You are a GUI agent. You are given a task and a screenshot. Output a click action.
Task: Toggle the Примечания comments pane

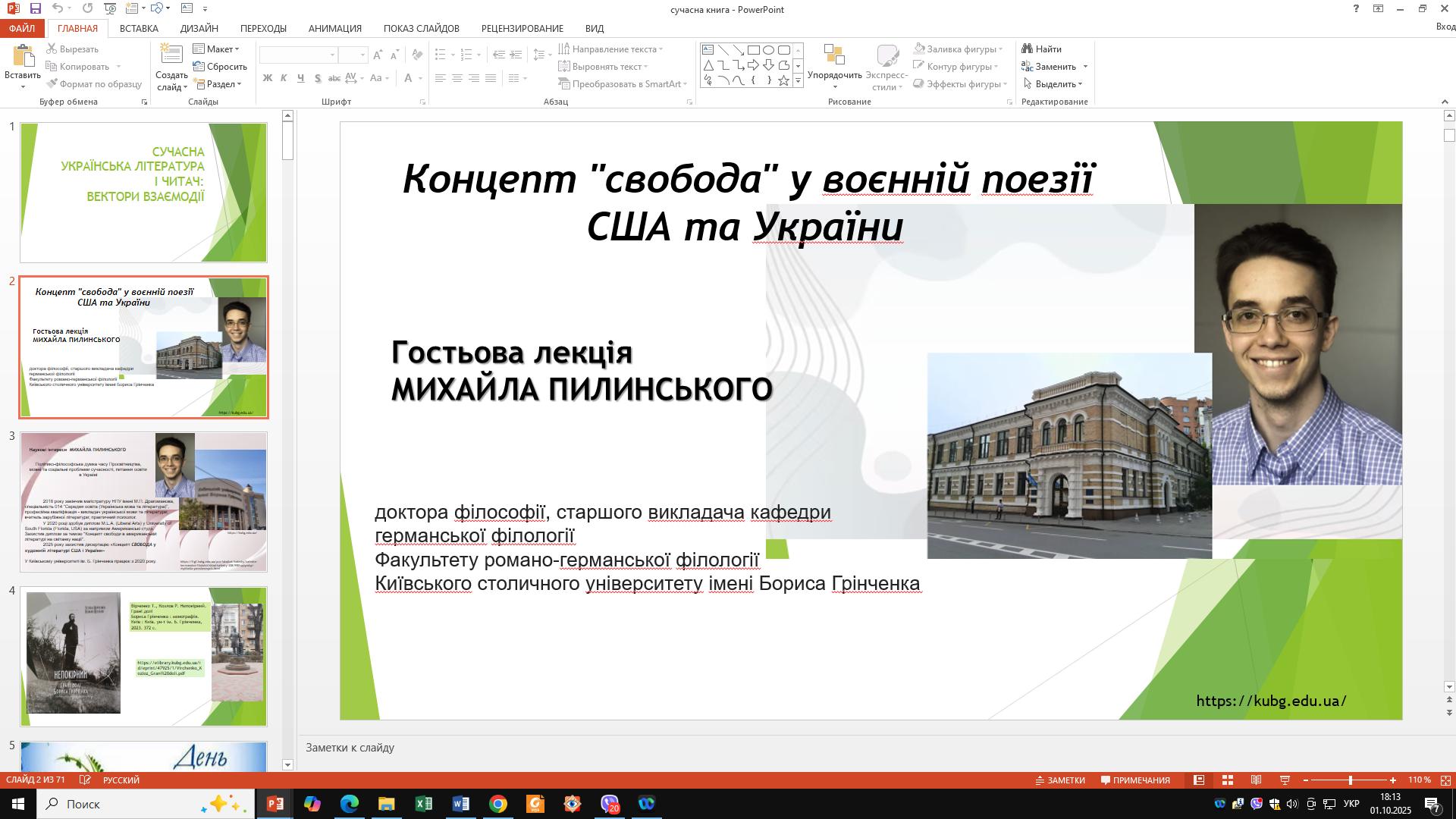pos(1135,780)
